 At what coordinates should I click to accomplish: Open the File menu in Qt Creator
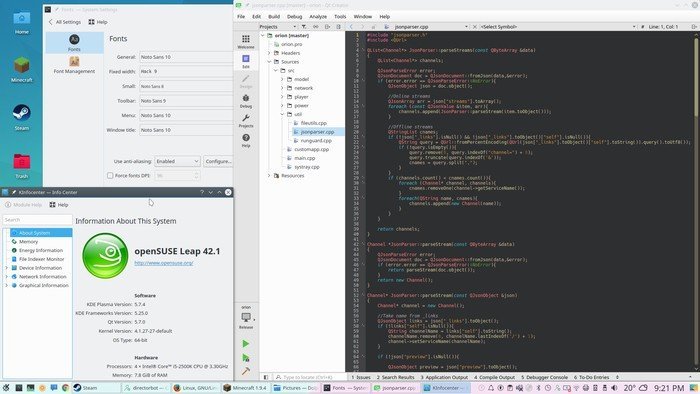pyautogui.click(x=241, y=17)
